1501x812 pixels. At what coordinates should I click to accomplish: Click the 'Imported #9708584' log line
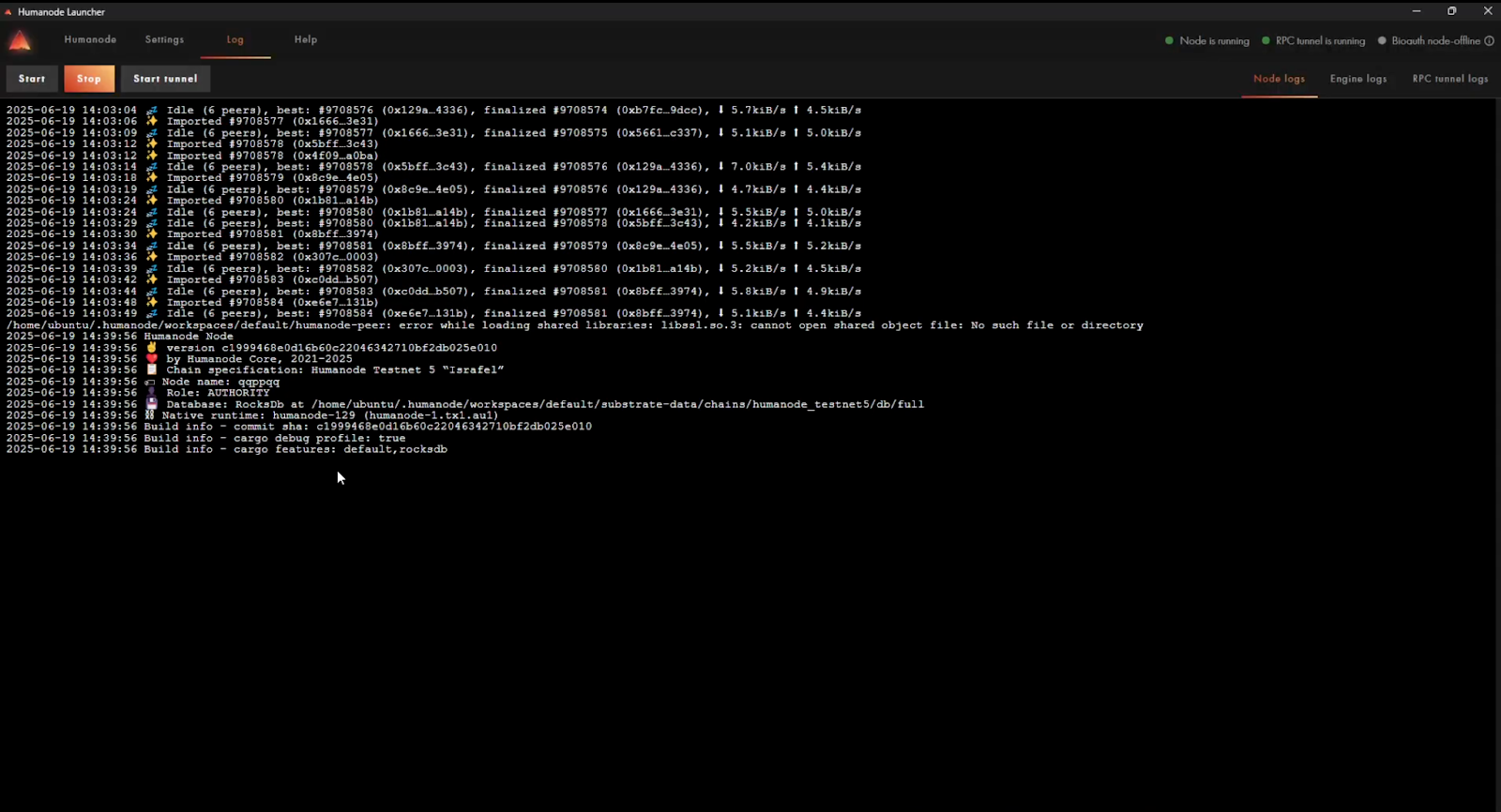(x=192, y=302)
